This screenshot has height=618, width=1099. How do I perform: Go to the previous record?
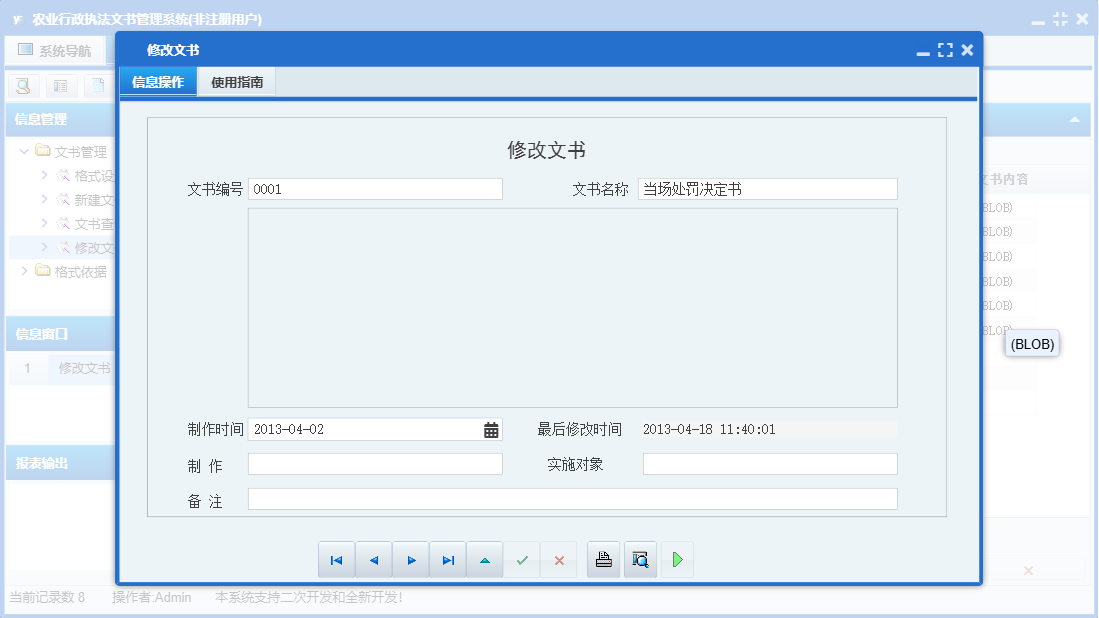point(373,560)
